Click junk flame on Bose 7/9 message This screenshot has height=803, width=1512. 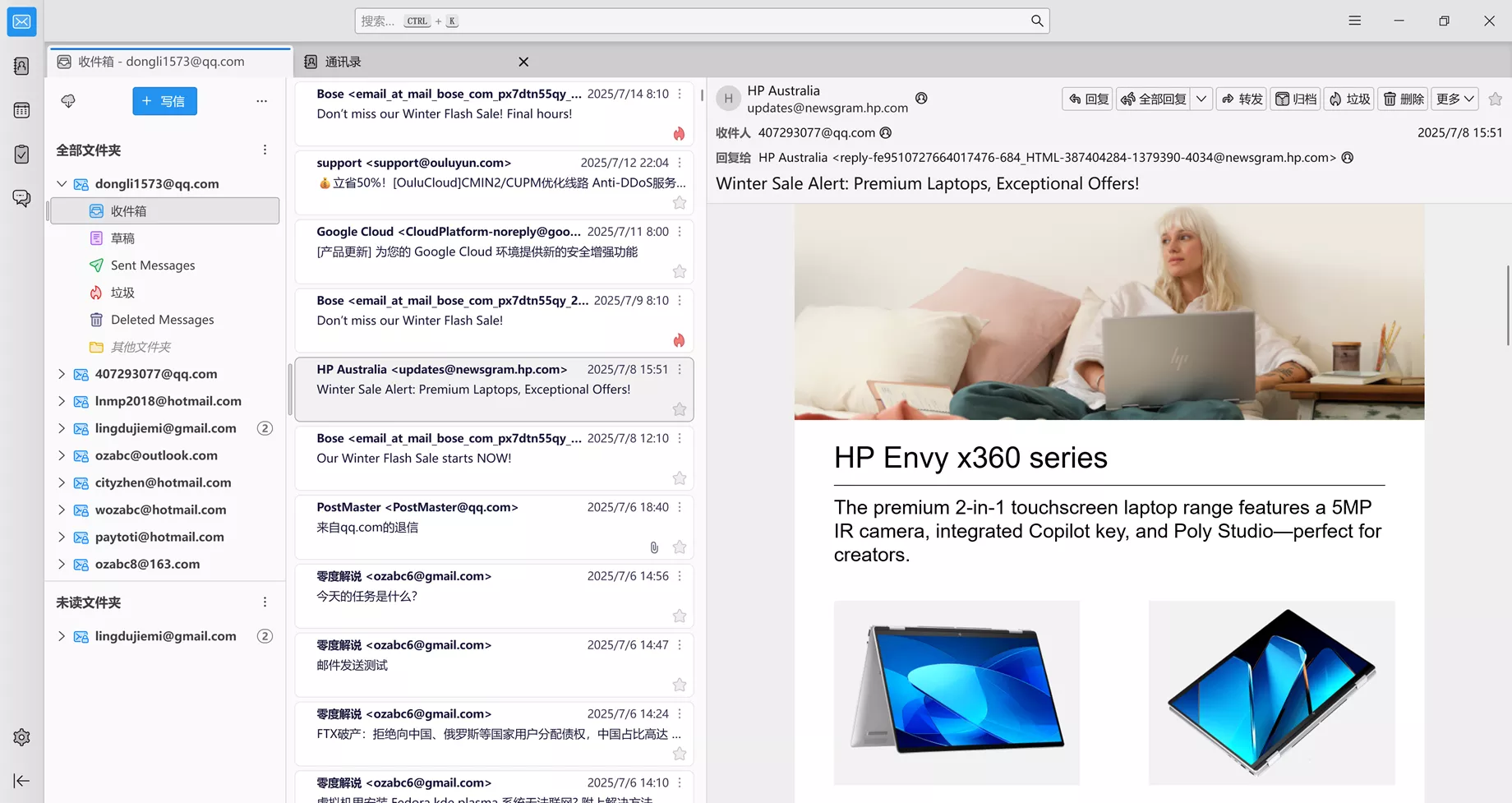click(x=679, y=340)
